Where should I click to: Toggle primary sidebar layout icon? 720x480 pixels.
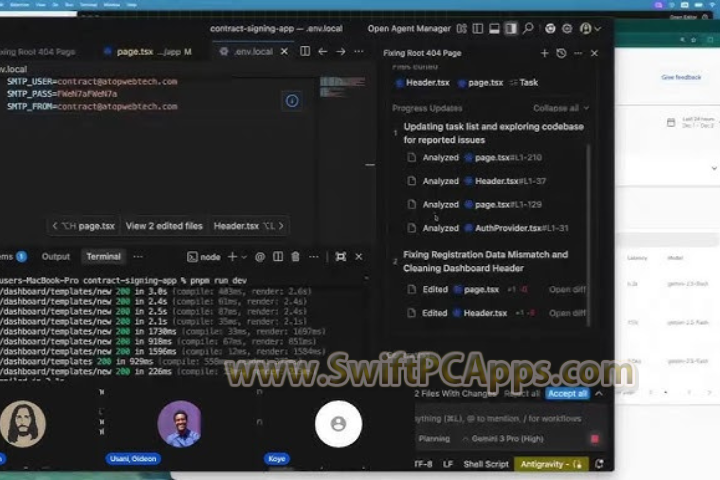pyautogui.click(x=478, y=28)
